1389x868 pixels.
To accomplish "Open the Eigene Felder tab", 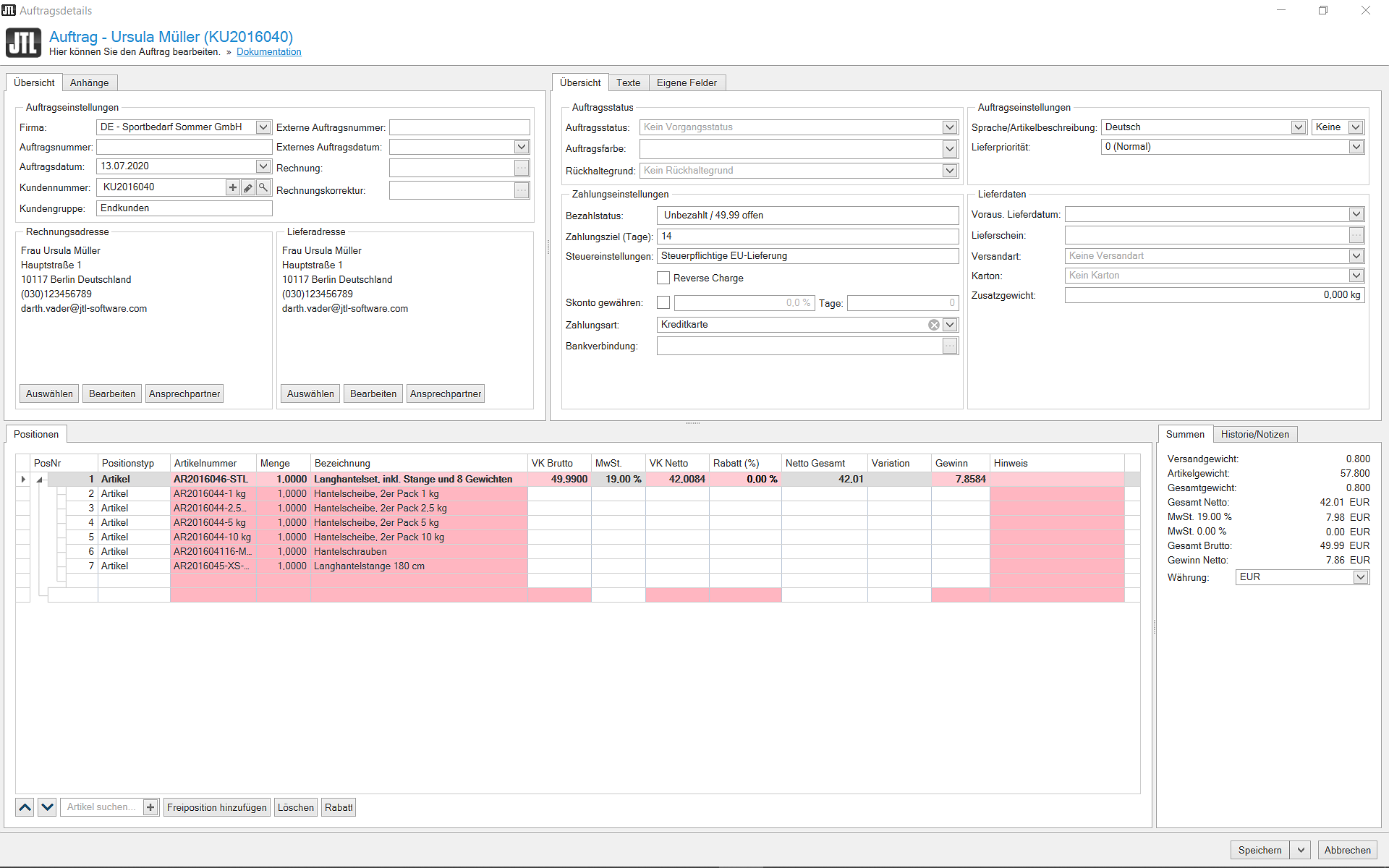I will (x=687, y=82).
